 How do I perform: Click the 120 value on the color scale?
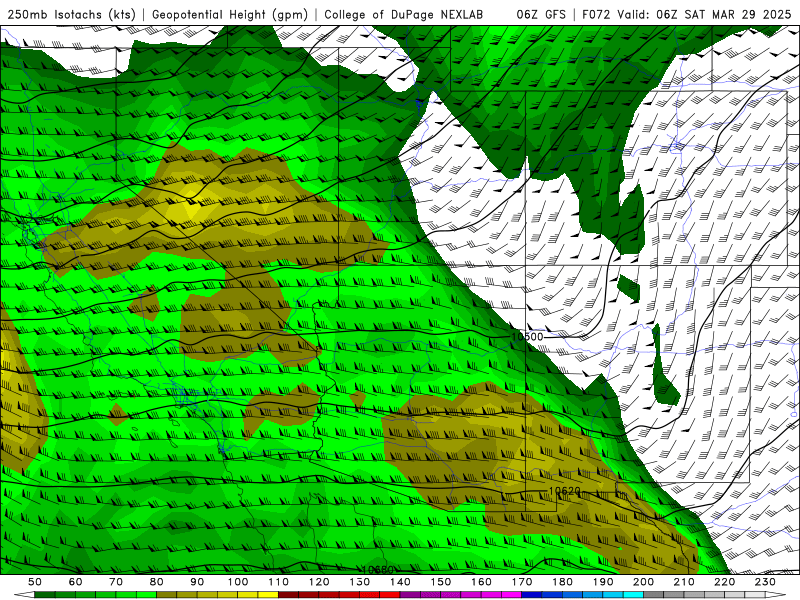(x=319, y=582)
